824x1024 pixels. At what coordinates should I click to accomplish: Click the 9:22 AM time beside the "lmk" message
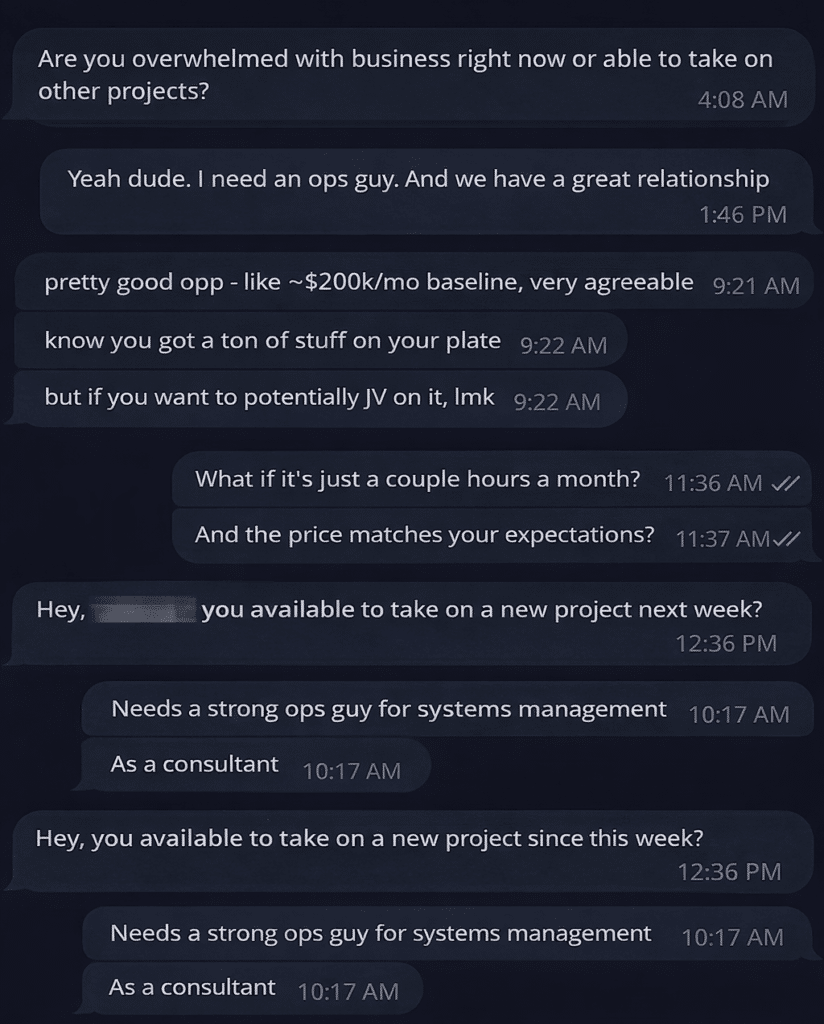556,401
